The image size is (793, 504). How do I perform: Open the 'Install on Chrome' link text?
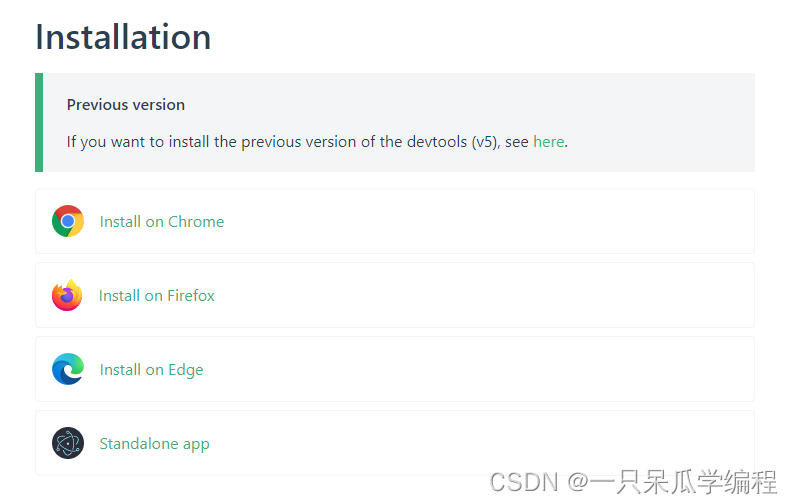(162, 221)
